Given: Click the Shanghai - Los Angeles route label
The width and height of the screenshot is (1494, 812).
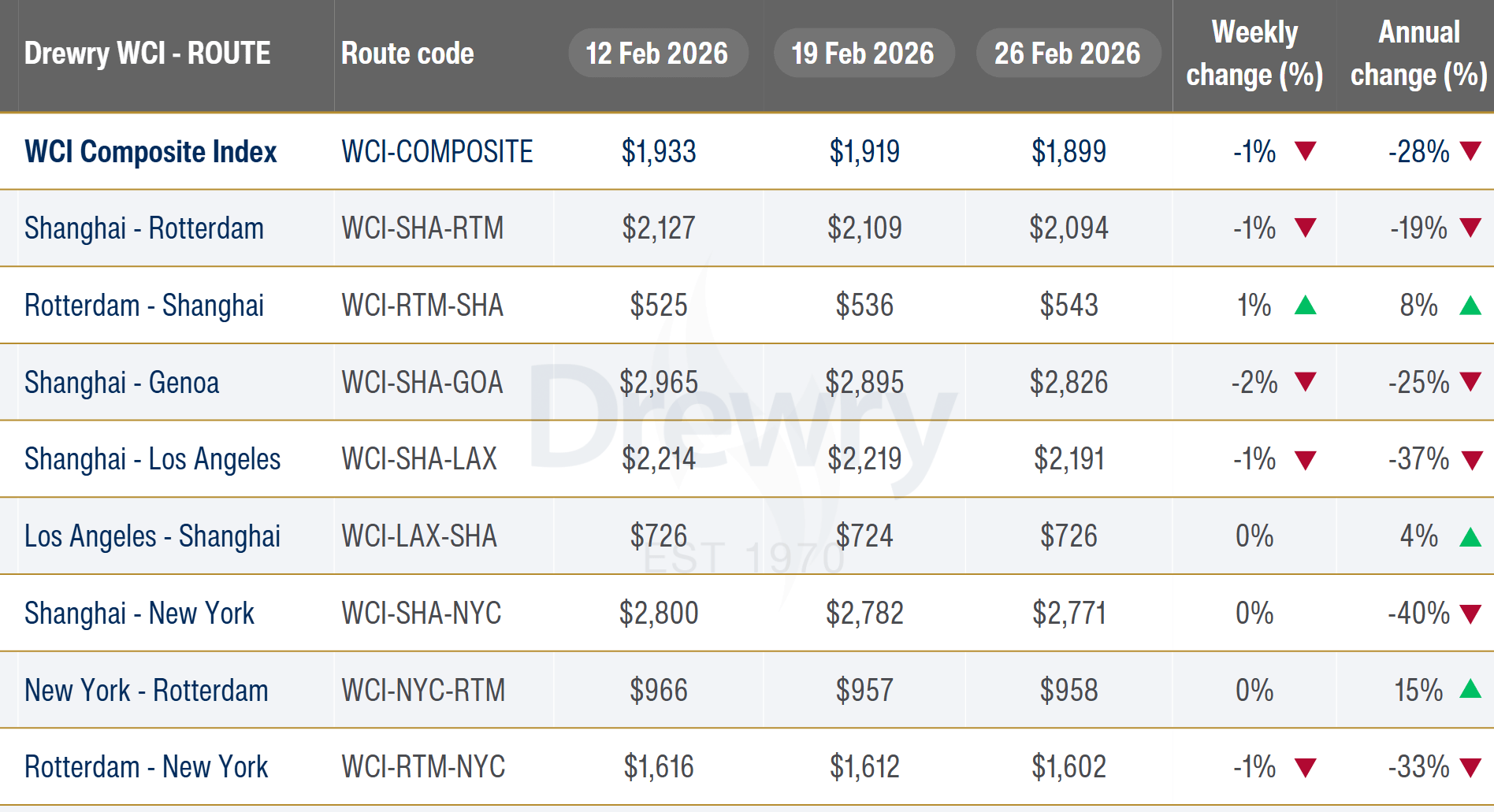Looking at the screenshot, I should pyautogui.click(x=152, y=459).
